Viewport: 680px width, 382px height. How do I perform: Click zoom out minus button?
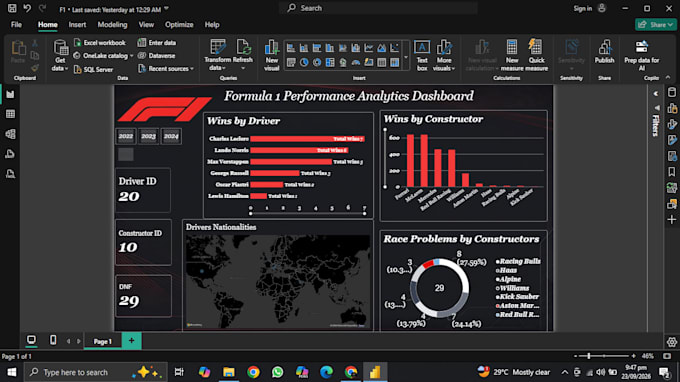click(x=575, y=356)
